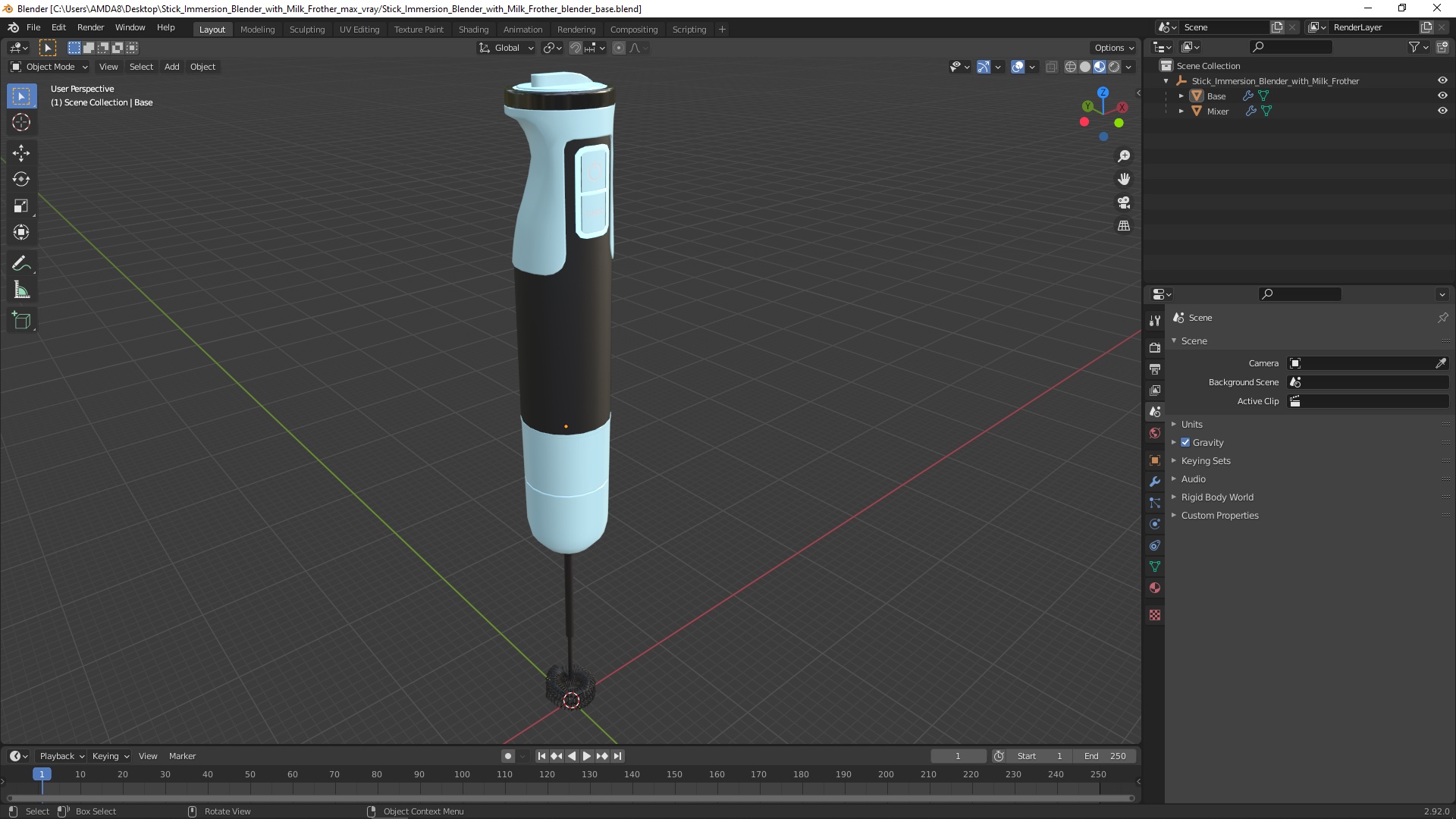
Task: Open Particles properties tab
Action: 1155,503
